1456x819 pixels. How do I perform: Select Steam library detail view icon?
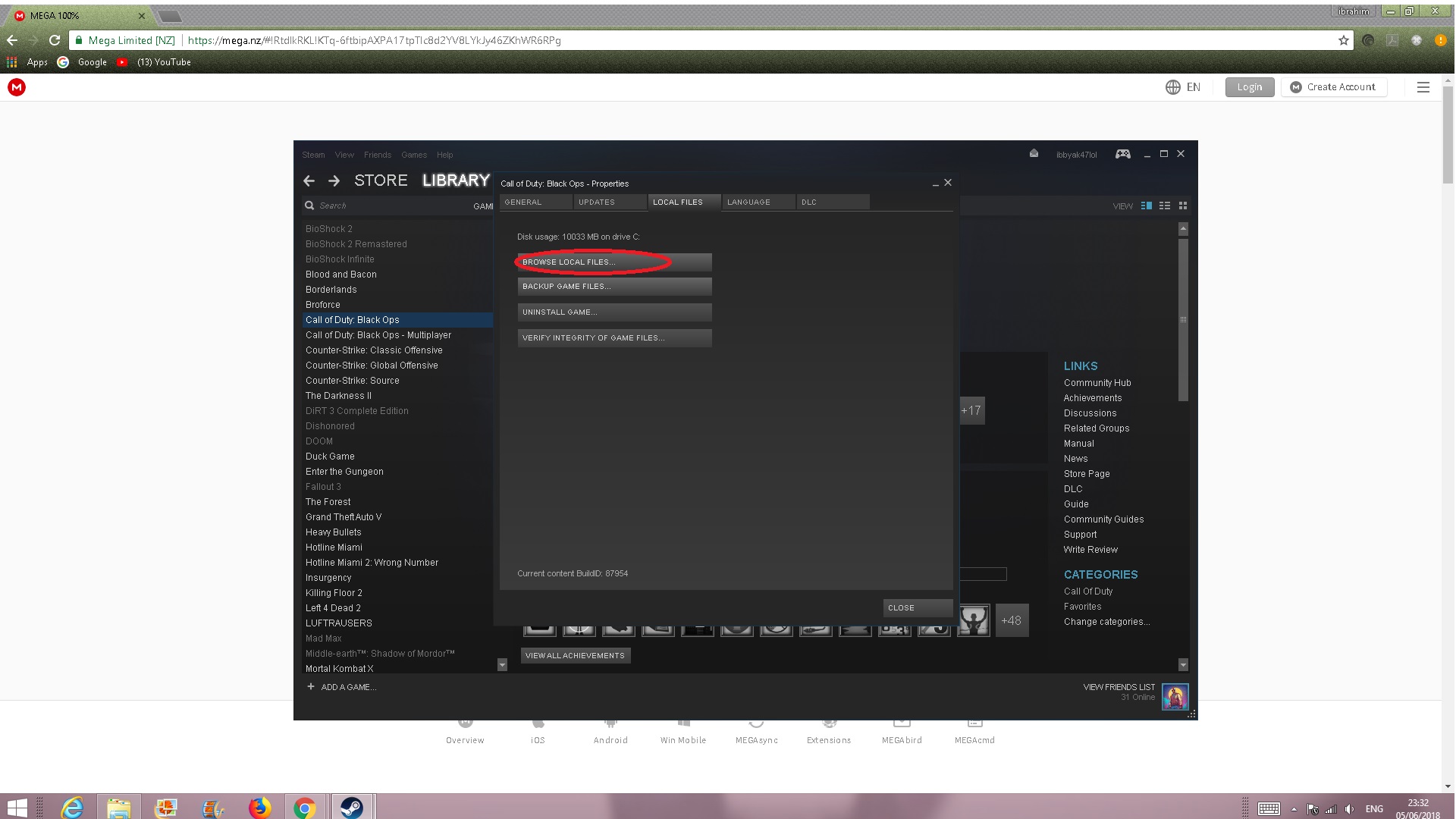[x=1147, y=206]
